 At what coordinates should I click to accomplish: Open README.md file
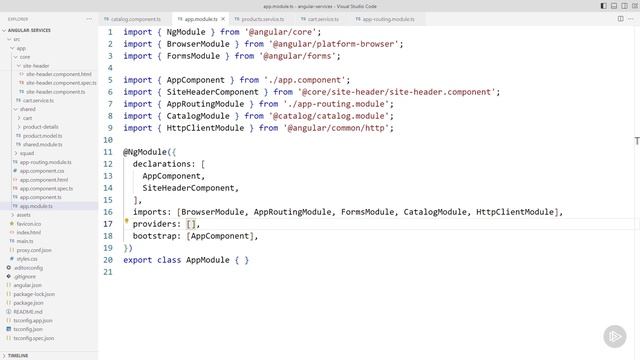pyautogui.click(x=28, y=312)
